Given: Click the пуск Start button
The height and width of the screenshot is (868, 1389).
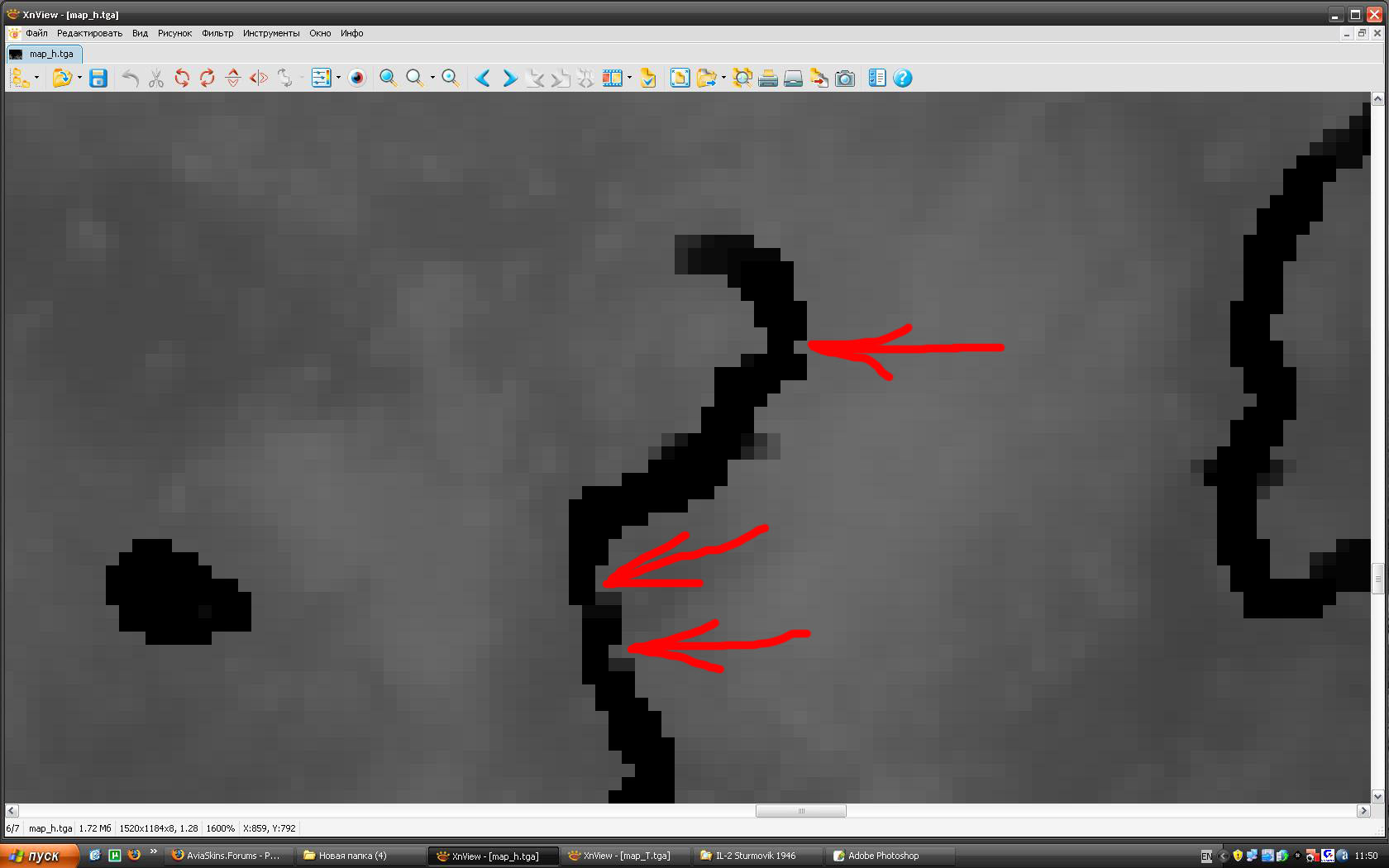Looking at the screenshot, I should point(40,856).
